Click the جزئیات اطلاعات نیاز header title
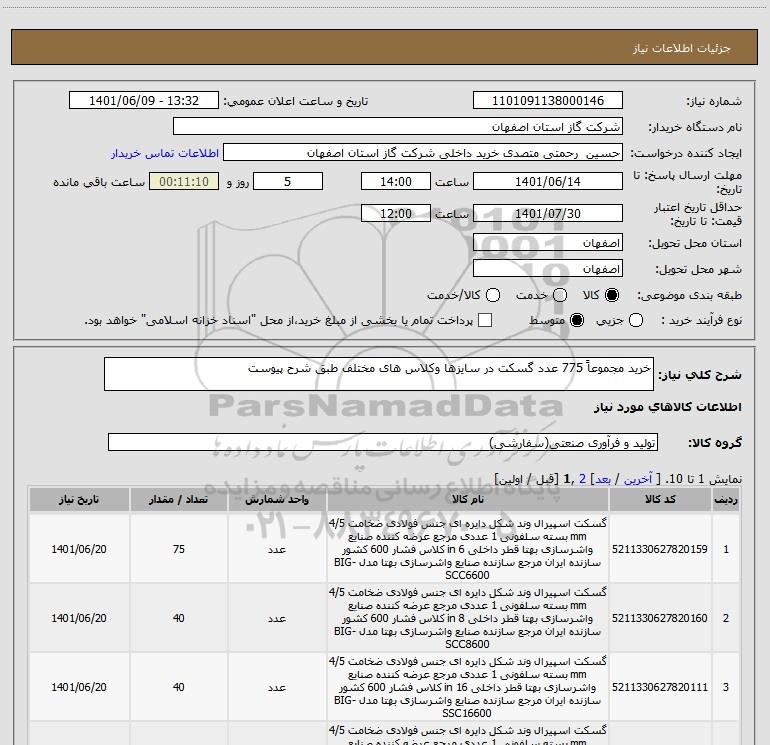This screenshot has height=745, width=770. 682,48
